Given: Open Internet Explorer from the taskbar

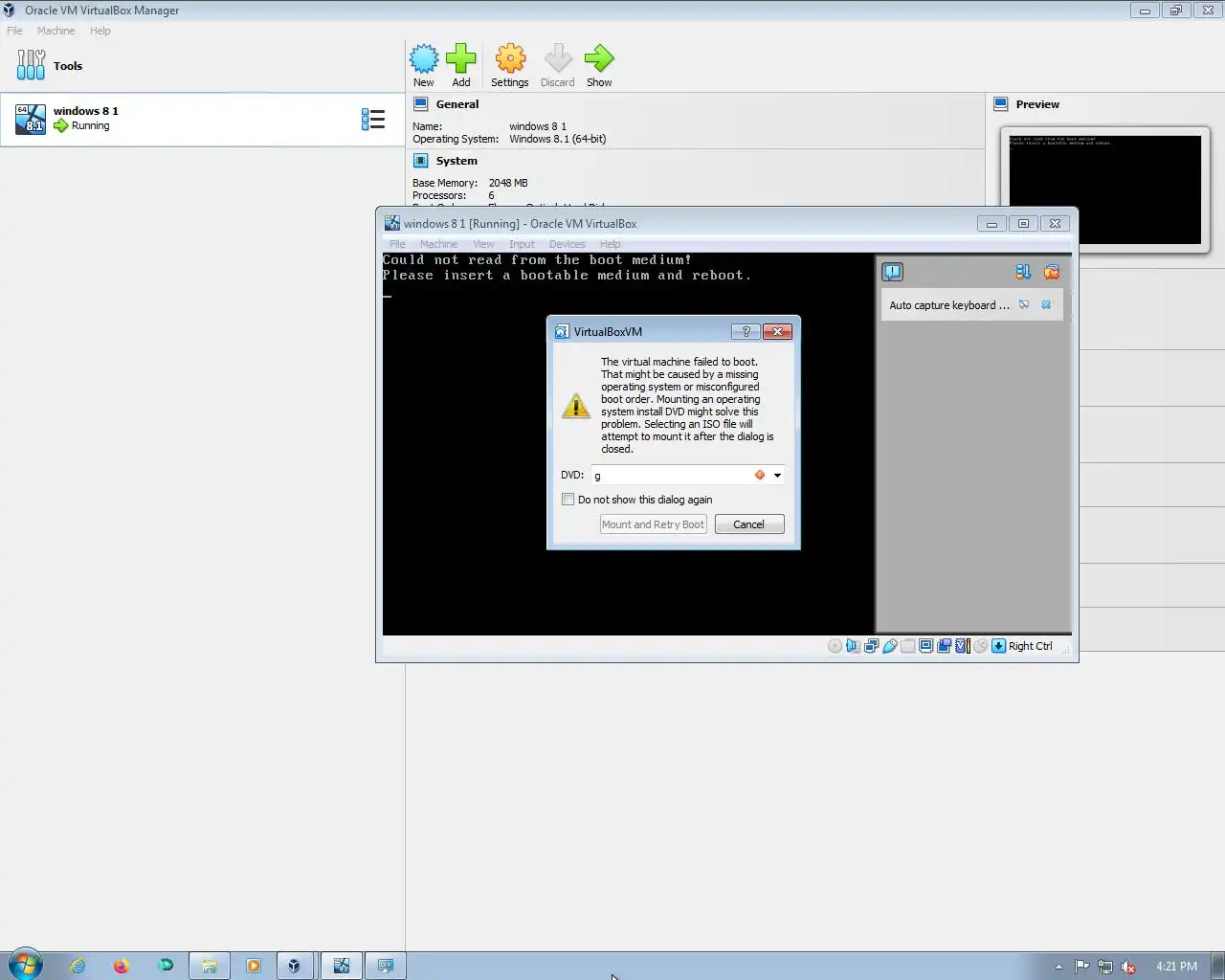Looking at the screenshot, I should (78, 966).
